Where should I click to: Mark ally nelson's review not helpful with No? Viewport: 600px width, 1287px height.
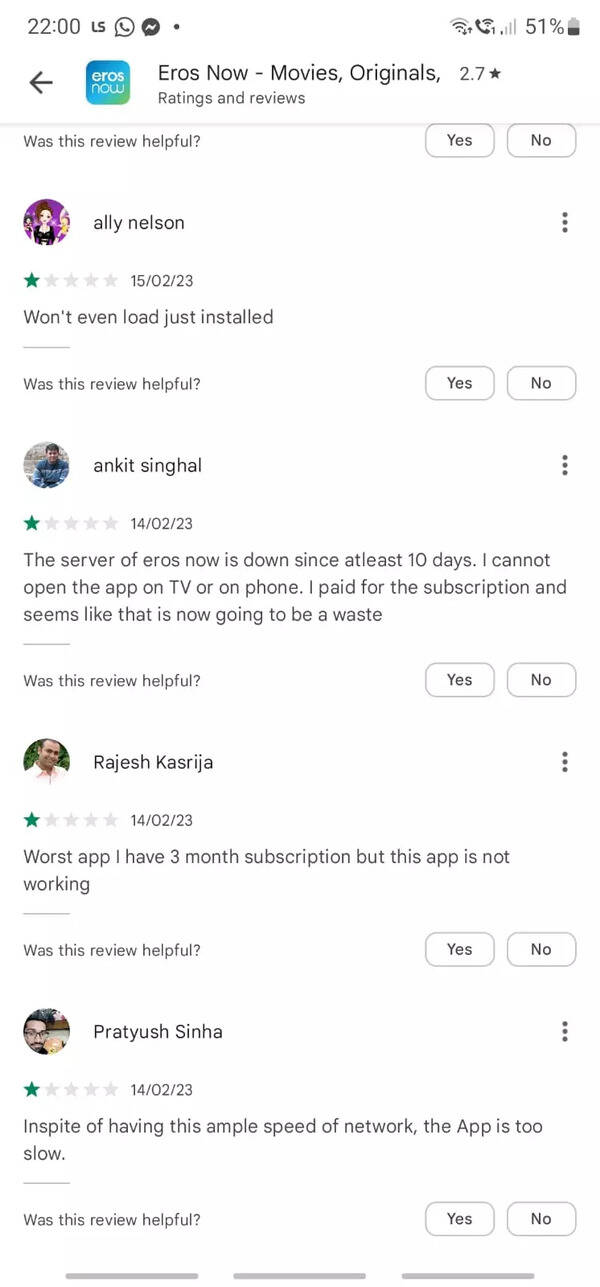(541, 383)
